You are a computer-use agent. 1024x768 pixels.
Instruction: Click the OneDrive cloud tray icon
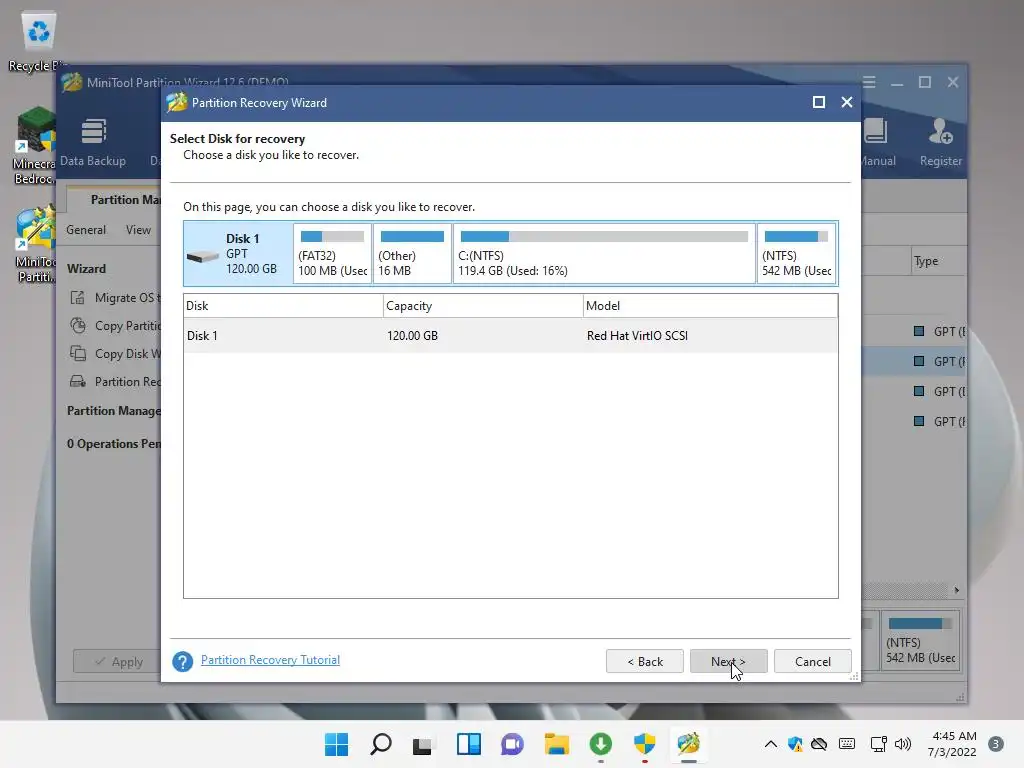tap(819, 744)
